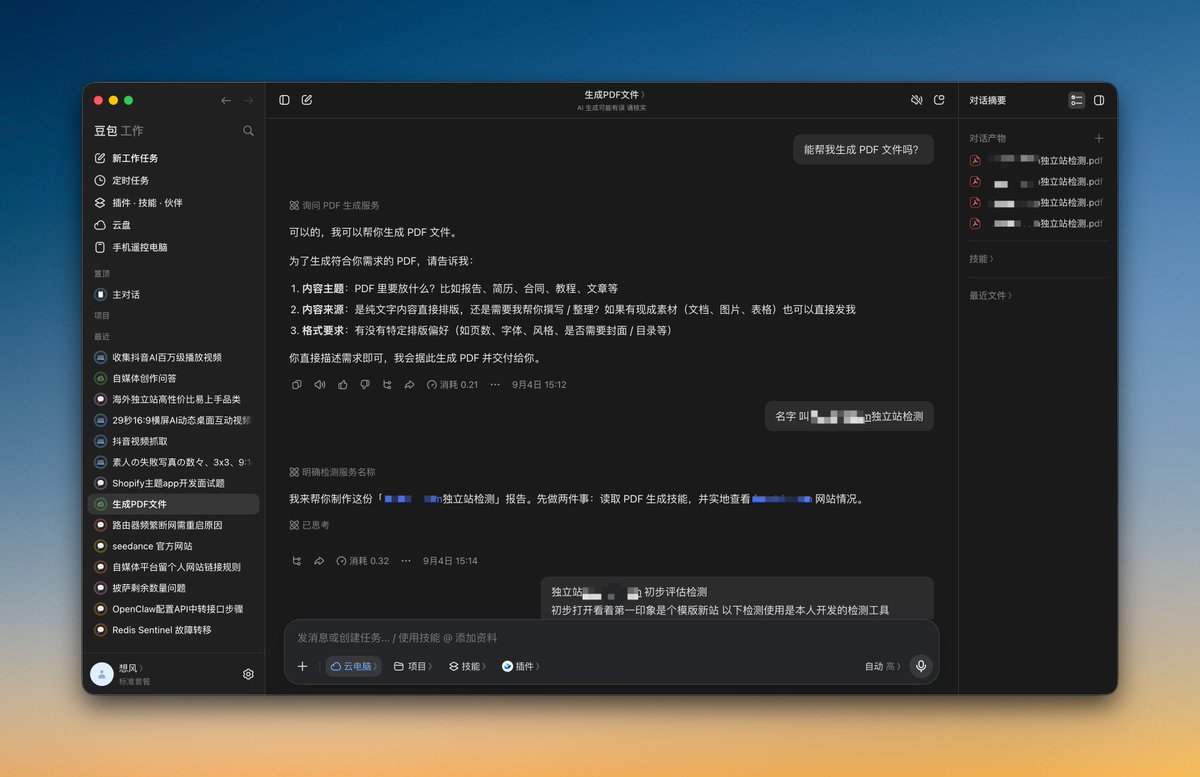Click the icon right of the mute icon

[x=939, y=100]
